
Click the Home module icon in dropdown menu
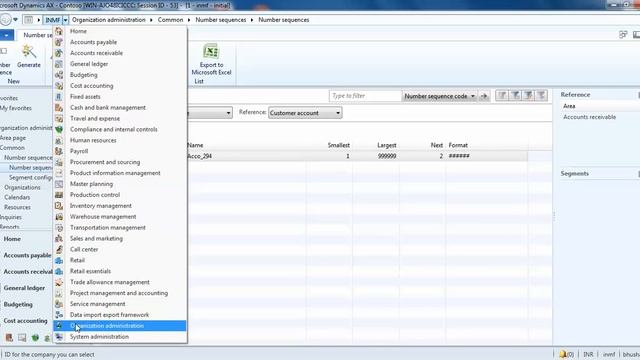pos(59,31)
